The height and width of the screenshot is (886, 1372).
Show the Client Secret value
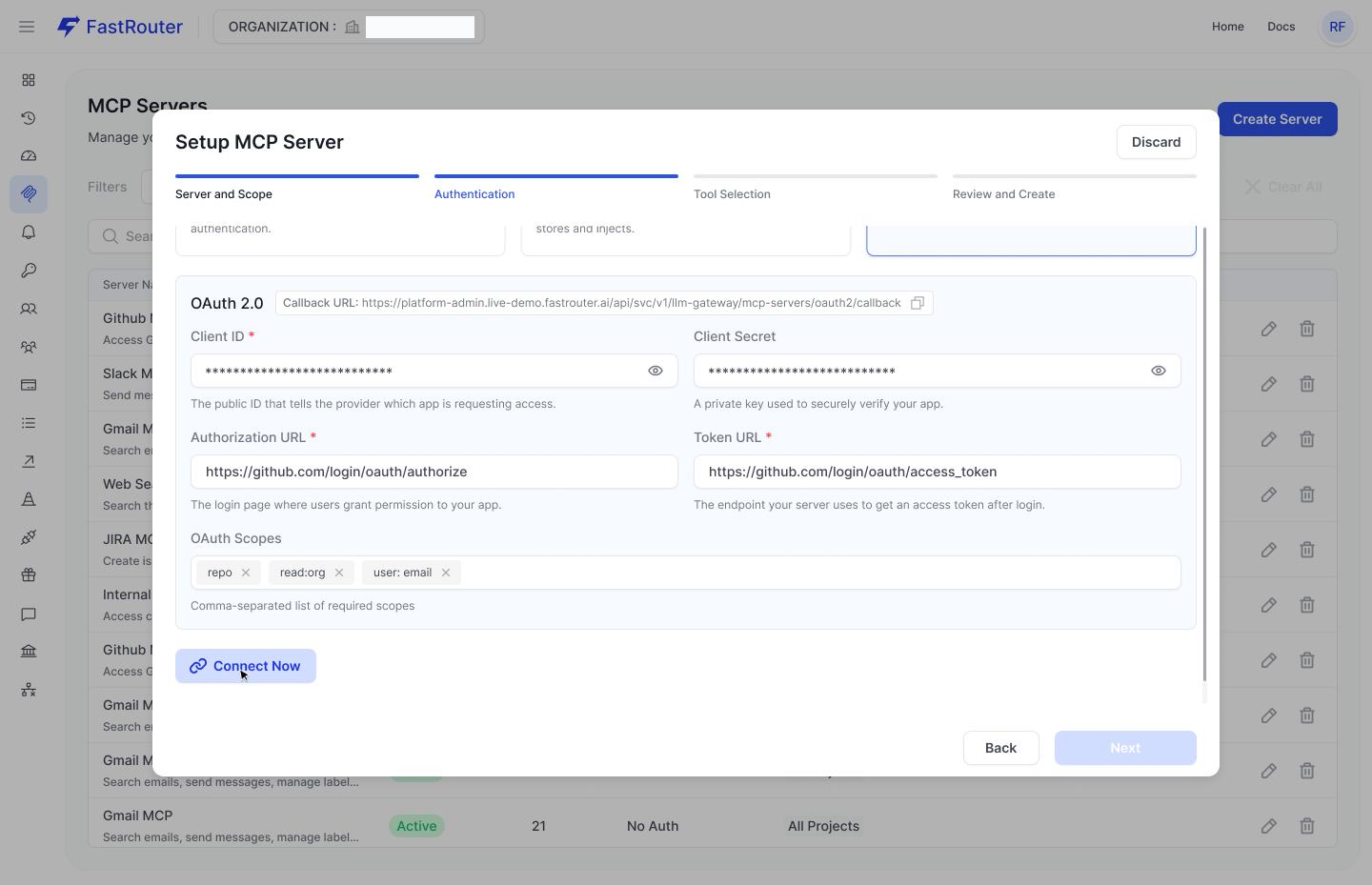click(1158, 371)
